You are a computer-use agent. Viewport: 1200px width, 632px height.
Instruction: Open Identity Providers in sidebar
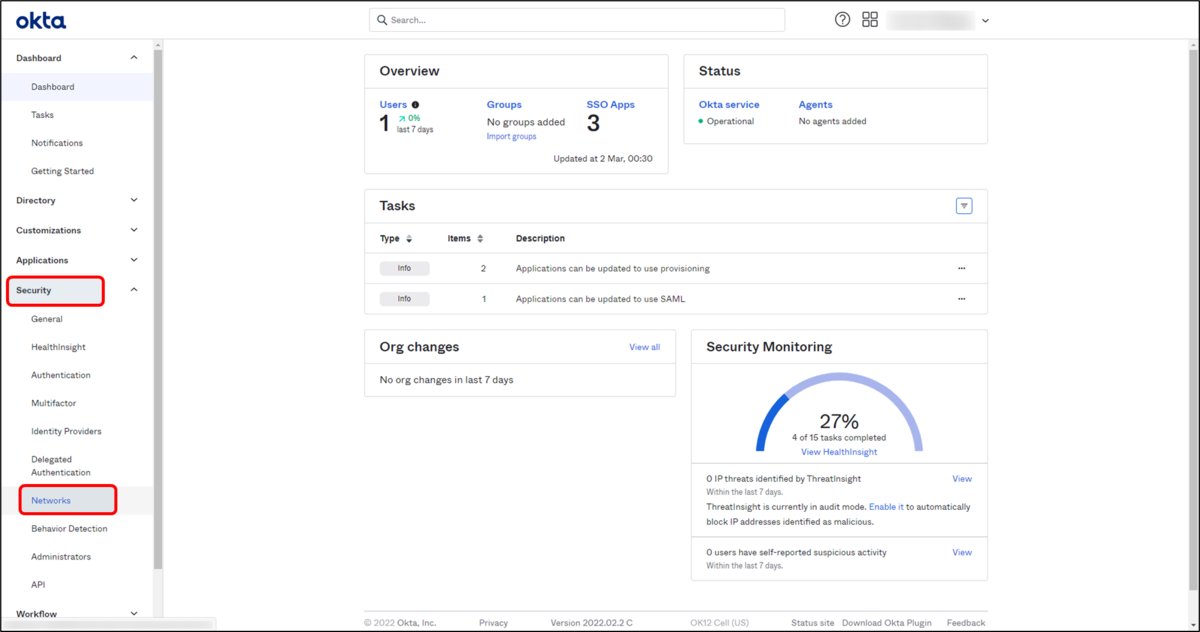pyautogui.click(x=66, y=431)
